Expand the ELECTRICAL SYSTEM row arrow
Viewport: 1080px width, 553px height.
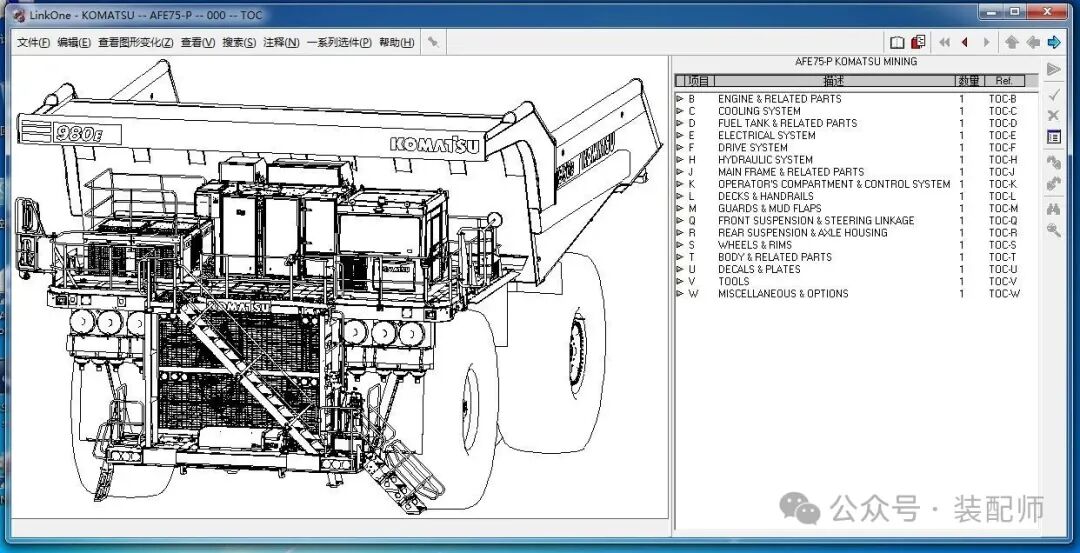[x=680, y=136]
